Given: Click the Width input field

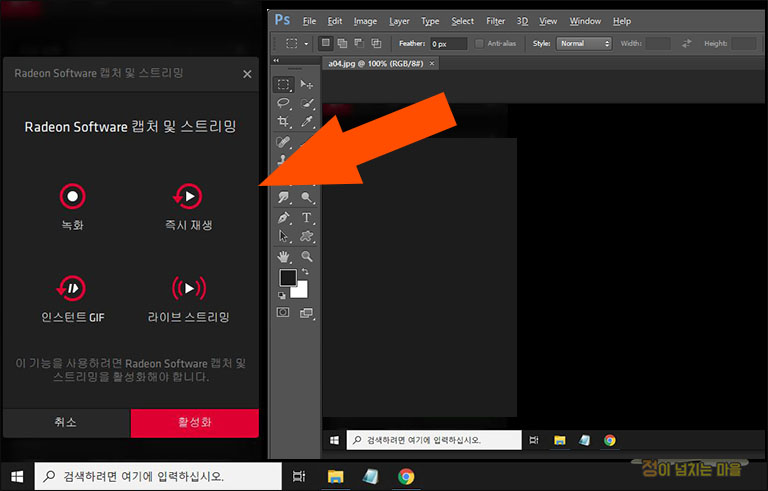Looking at the screenshot, I should 658,44.
